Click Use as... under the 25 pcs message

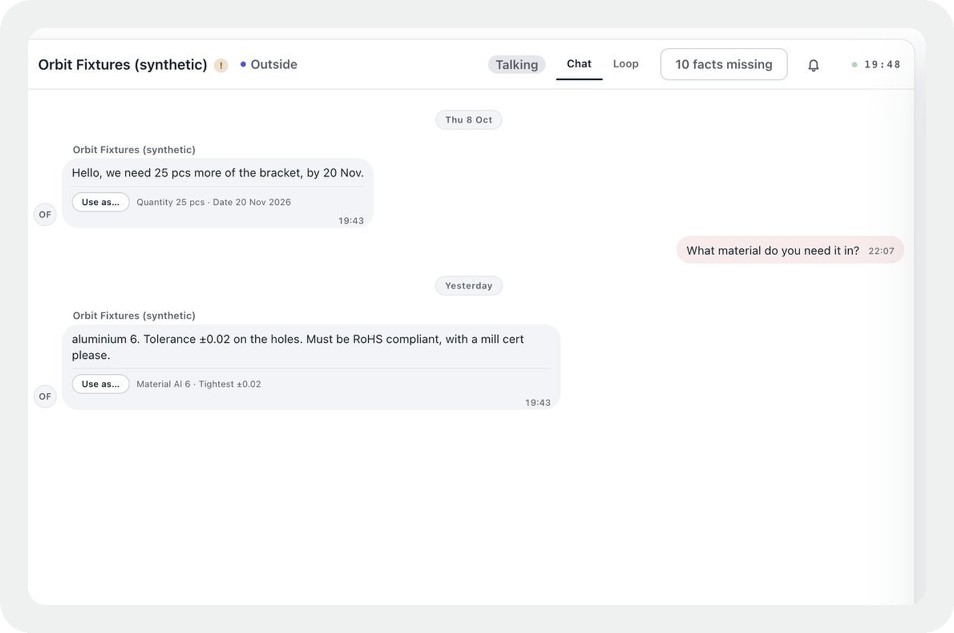(x=100, y=202)
